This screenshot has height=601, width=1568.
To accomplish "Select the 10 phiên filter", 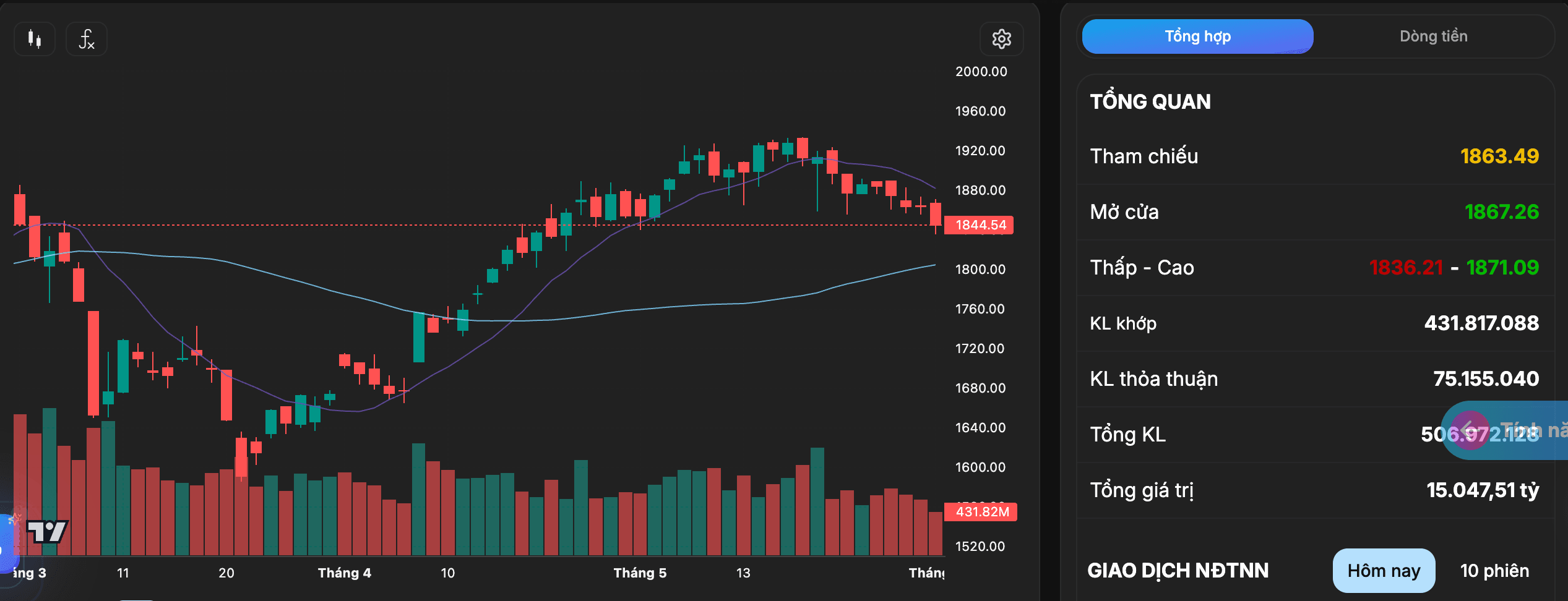I will click(x=1494, y=571).
